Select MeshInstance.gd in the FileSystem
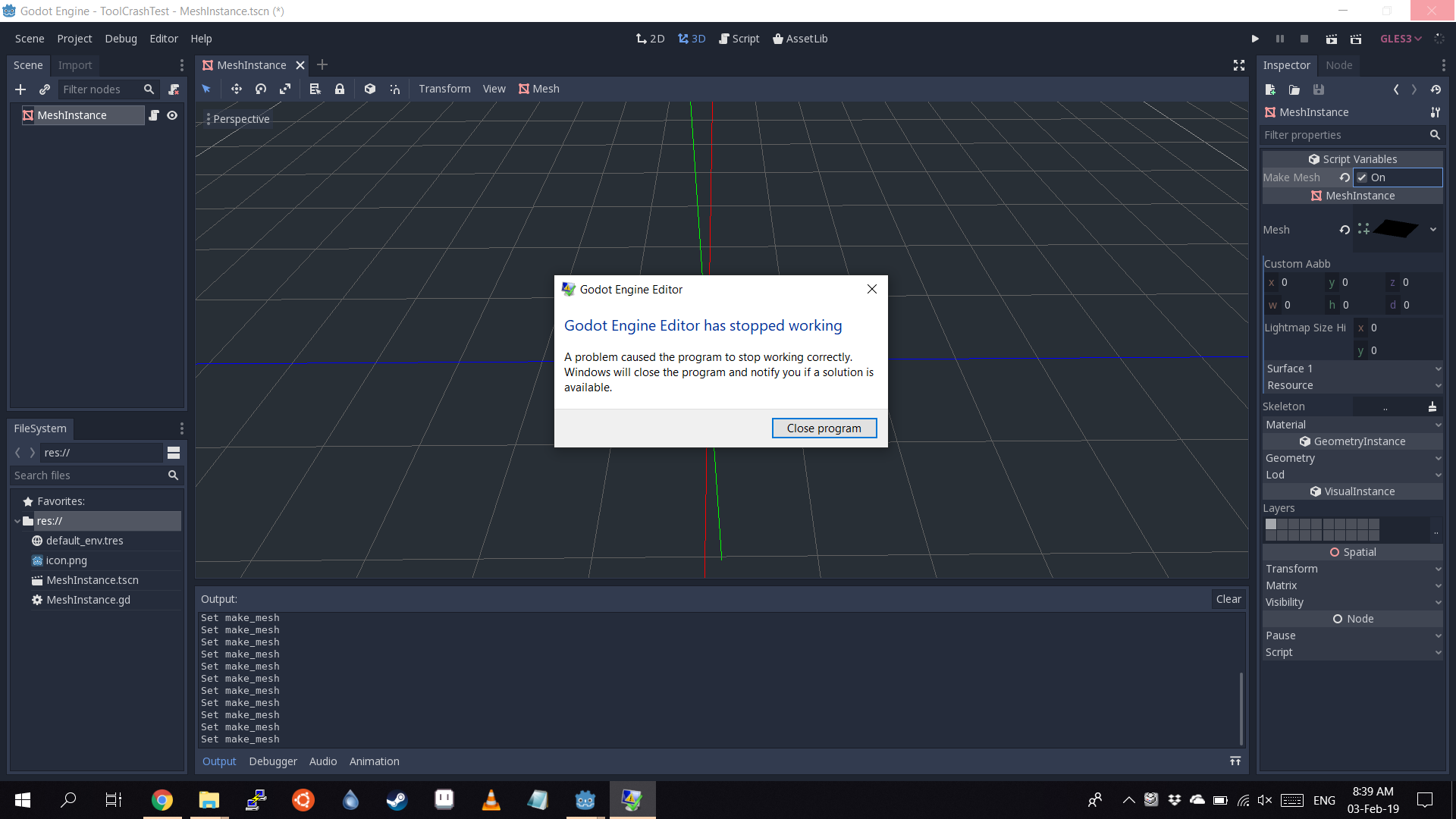This screenshot has height=819, width=1456. 89,600
